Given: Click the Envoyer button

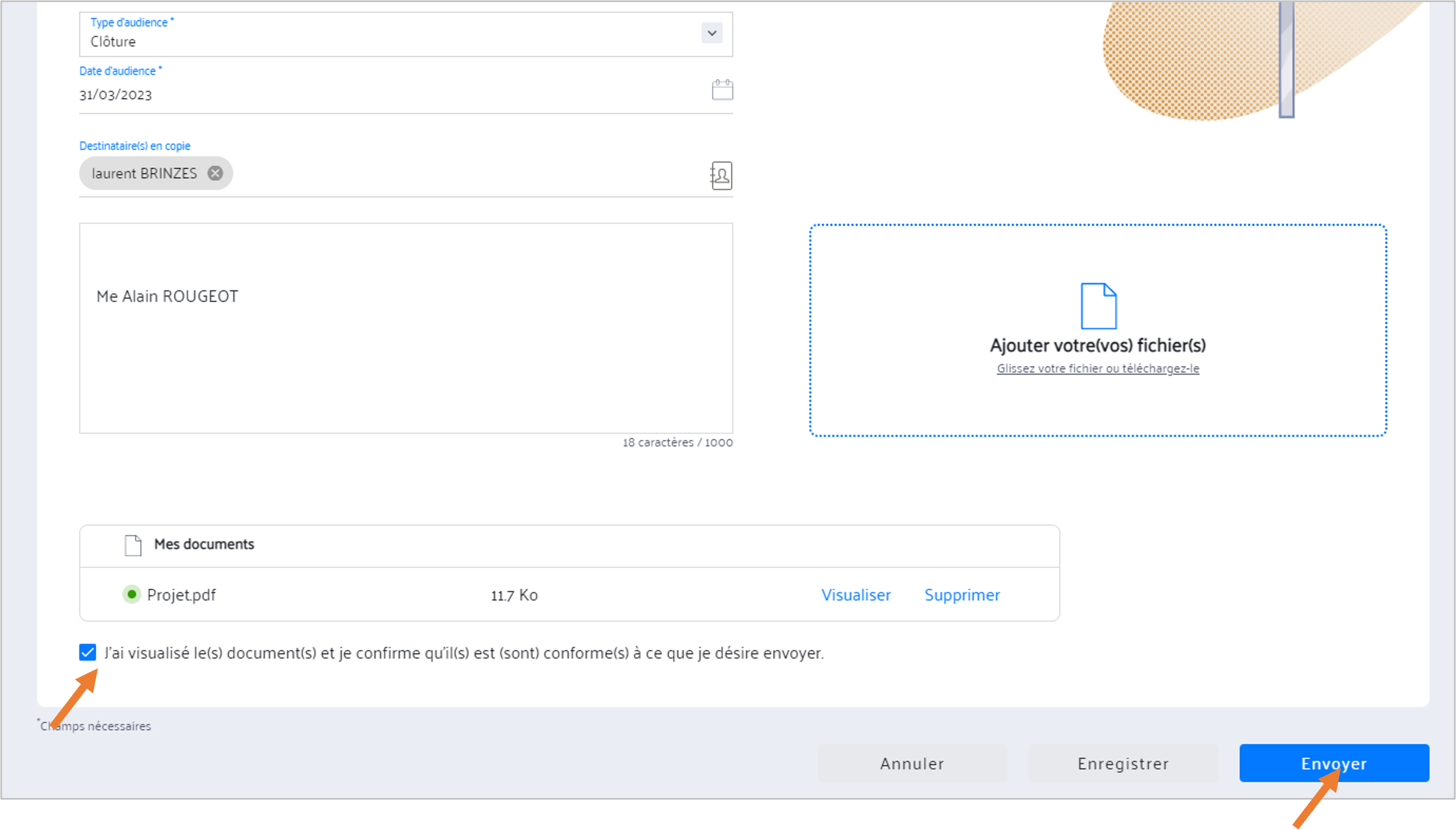Looking at the screenshot, I should coord(1333,762).
